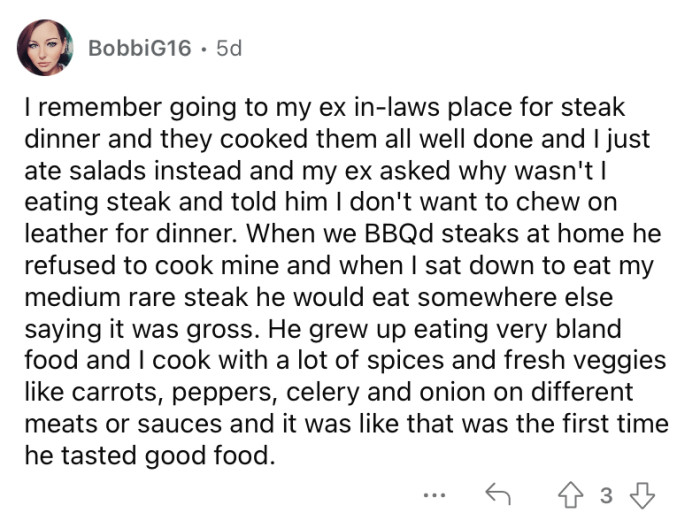Open the BobbiG16 username link

point(139,48)
